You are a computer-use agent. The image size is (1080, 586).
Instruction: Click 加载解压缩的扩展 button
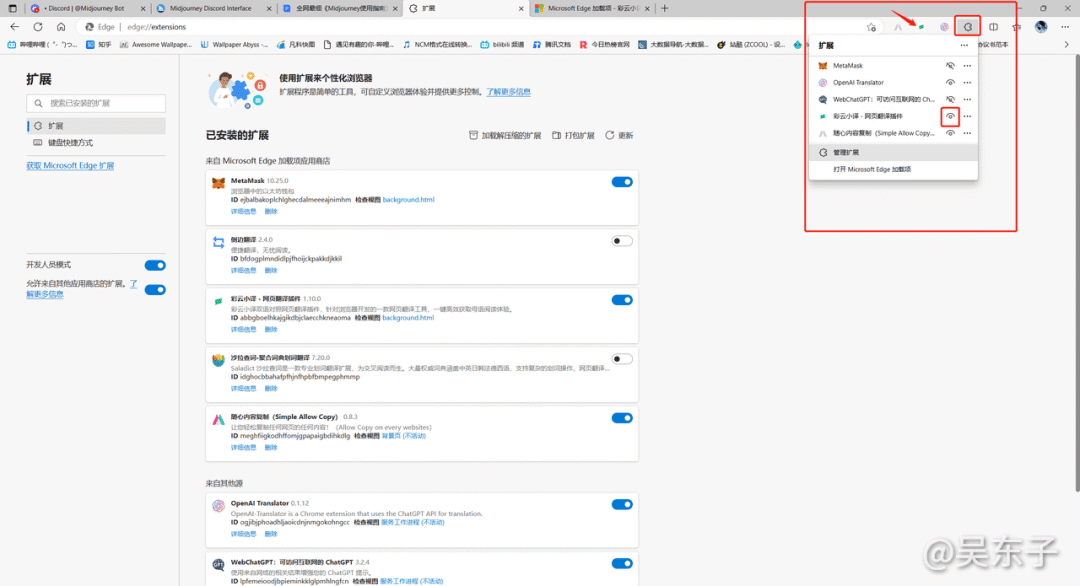(x=505, y=135)
